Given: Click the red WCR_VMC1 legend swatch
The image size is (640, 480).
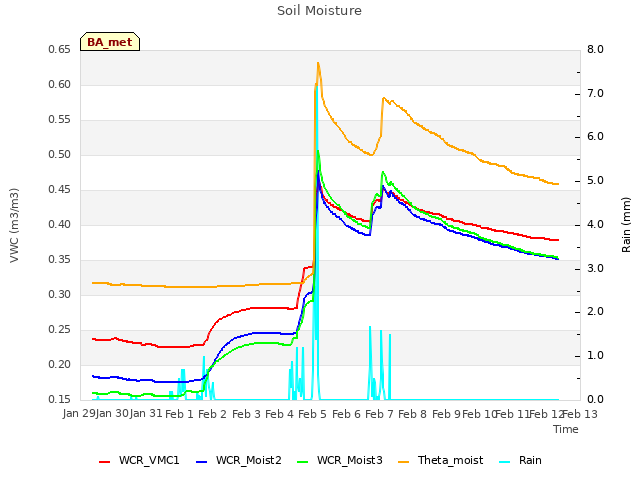Looking at the screenshot, I should click(104, 462).
